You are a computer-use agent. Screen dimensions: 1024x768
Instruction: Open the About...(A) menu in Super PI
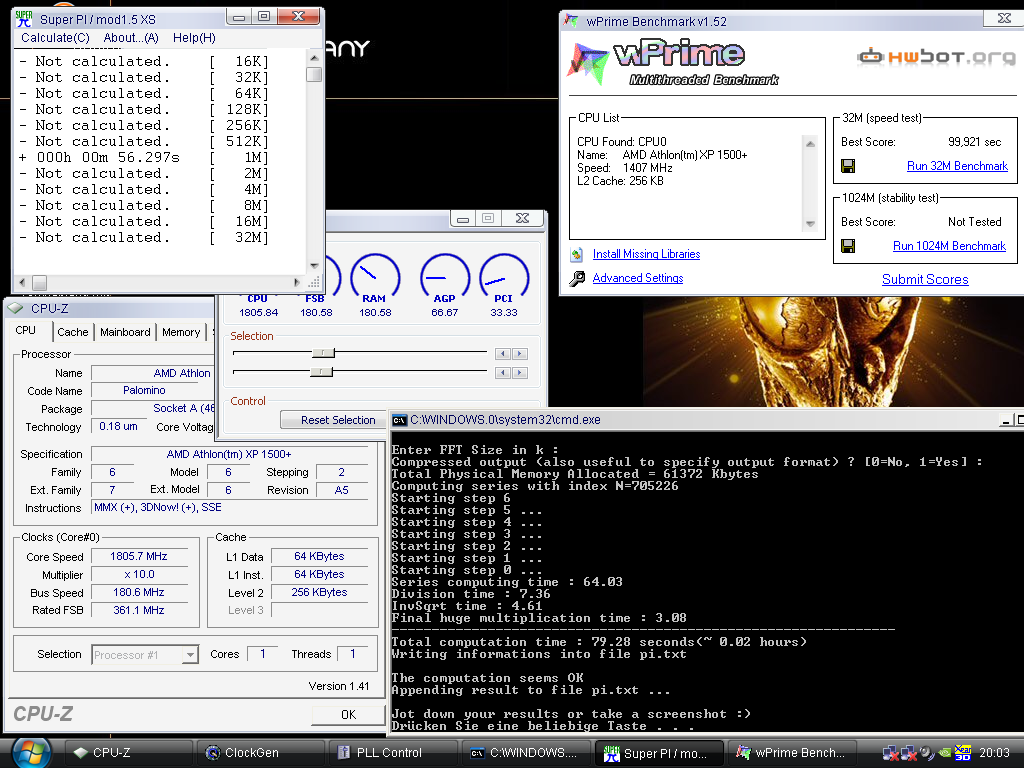click(131, 38)
